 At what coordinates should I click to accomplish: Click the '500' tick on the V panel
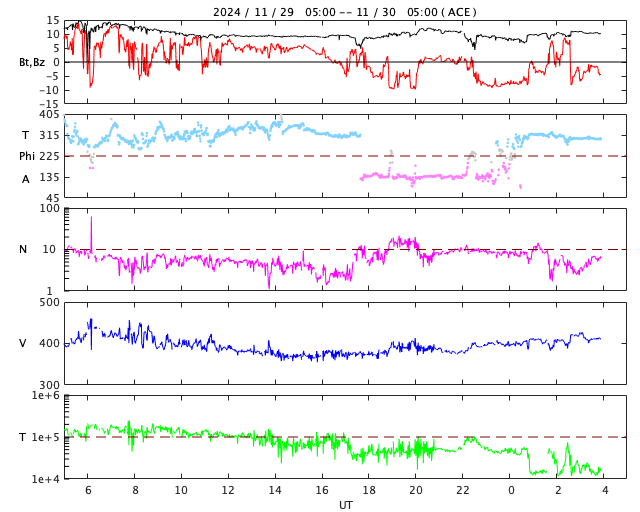[49, 303]
